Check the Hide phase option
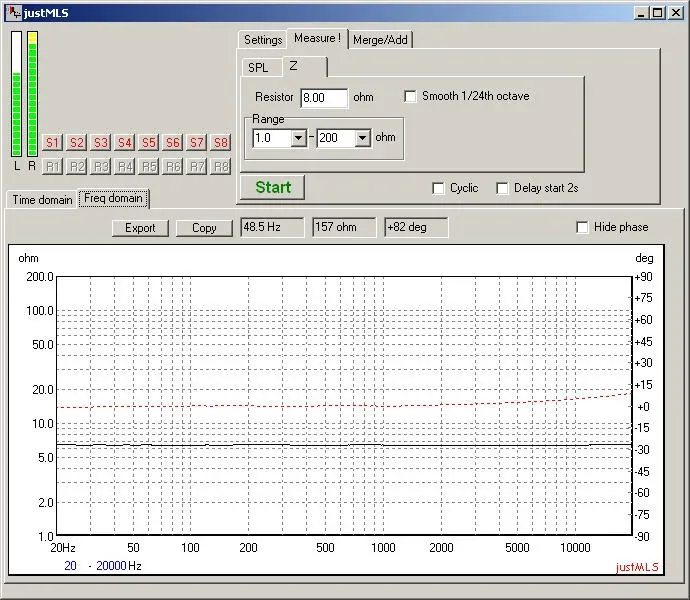Image resolution: width=690 pixels, height=600 pixels. pyautogui.click(x=582, y=227)
